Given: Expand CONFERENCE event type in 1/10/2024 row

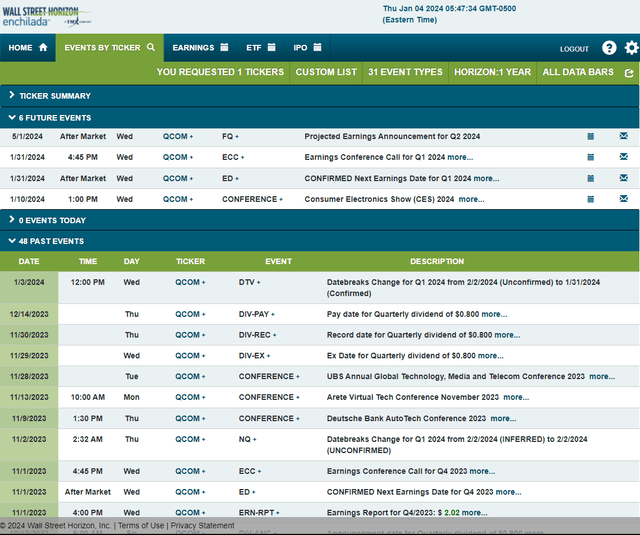Looking at the screenshot, I should click(252, 199).
